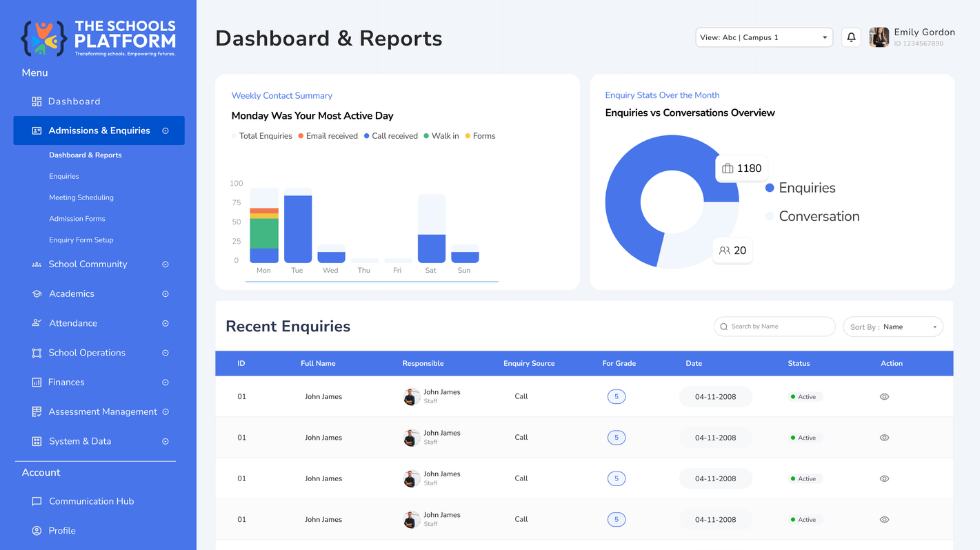Click eye icon in fourth enquiry row

pyautogui.click(x=884, y=519)
